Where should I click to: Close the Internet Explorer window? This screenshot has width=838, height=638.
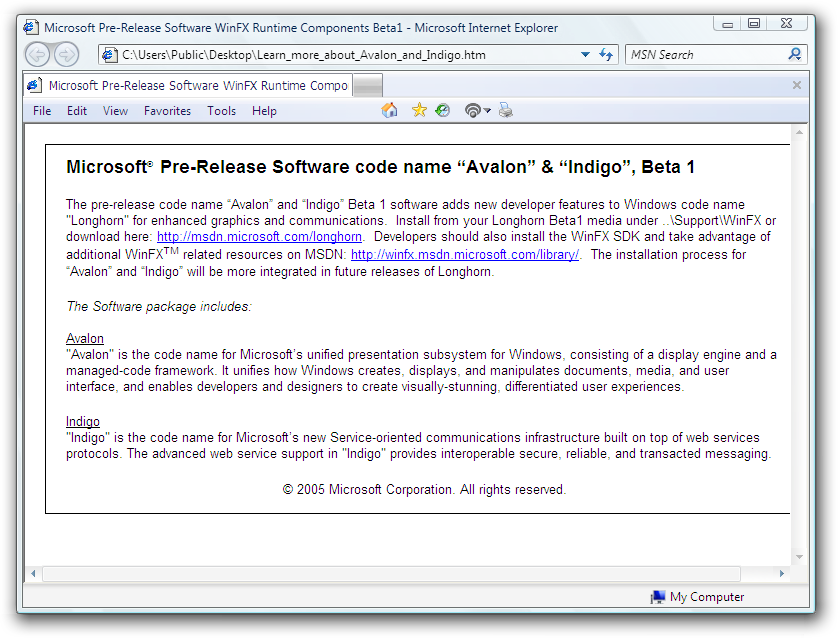pyautogui.click(x=786, y=24)
